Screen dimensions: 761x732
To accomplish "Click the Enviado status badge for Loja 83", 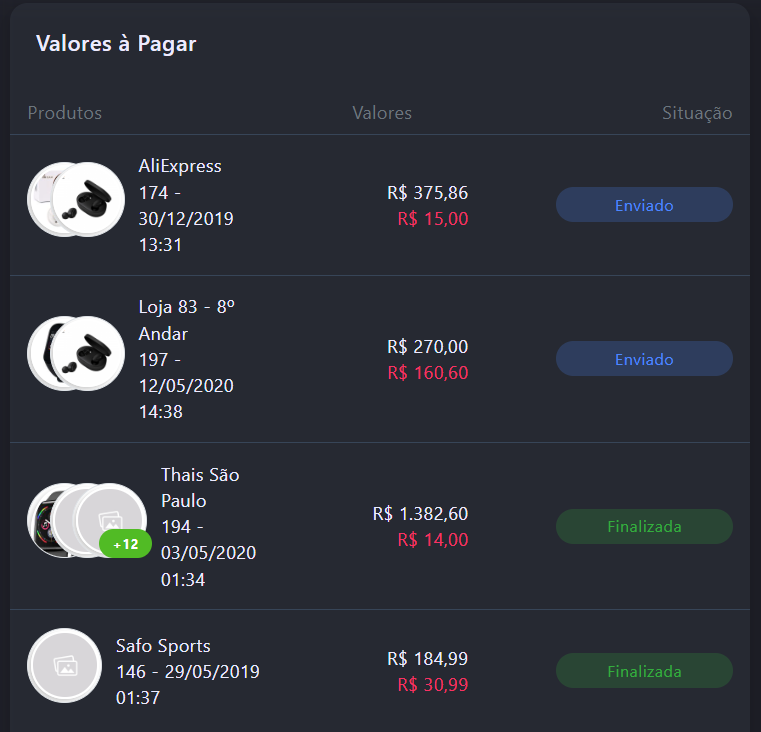I will pos(644,359).
